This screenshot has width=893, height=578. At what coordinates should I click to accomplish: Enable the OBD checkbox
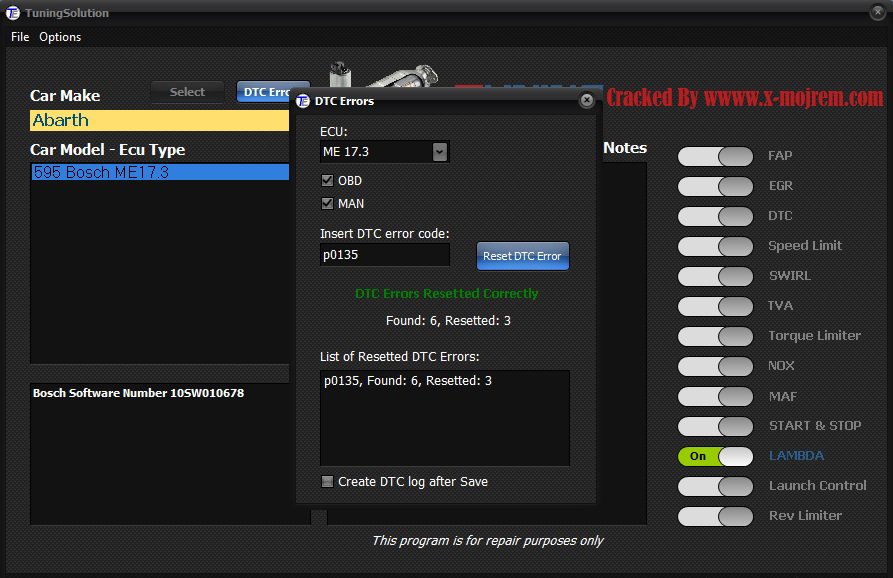[326, 180]
